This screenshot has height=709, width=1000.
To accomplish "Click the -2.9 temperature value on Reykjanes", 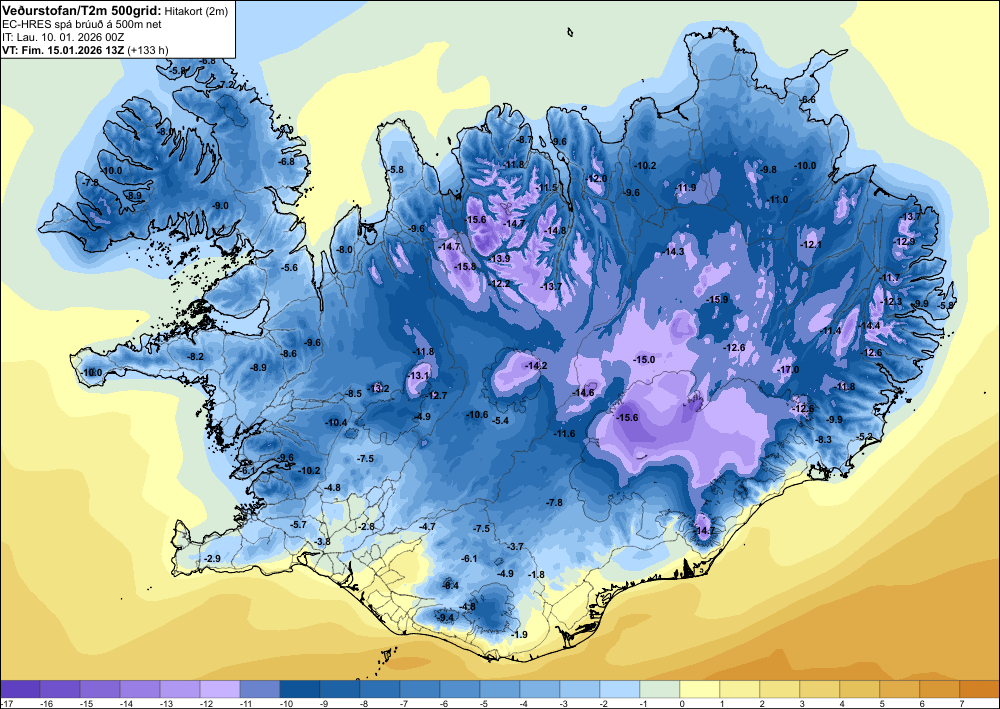I will pyautogui.click(x=212, y=559).
